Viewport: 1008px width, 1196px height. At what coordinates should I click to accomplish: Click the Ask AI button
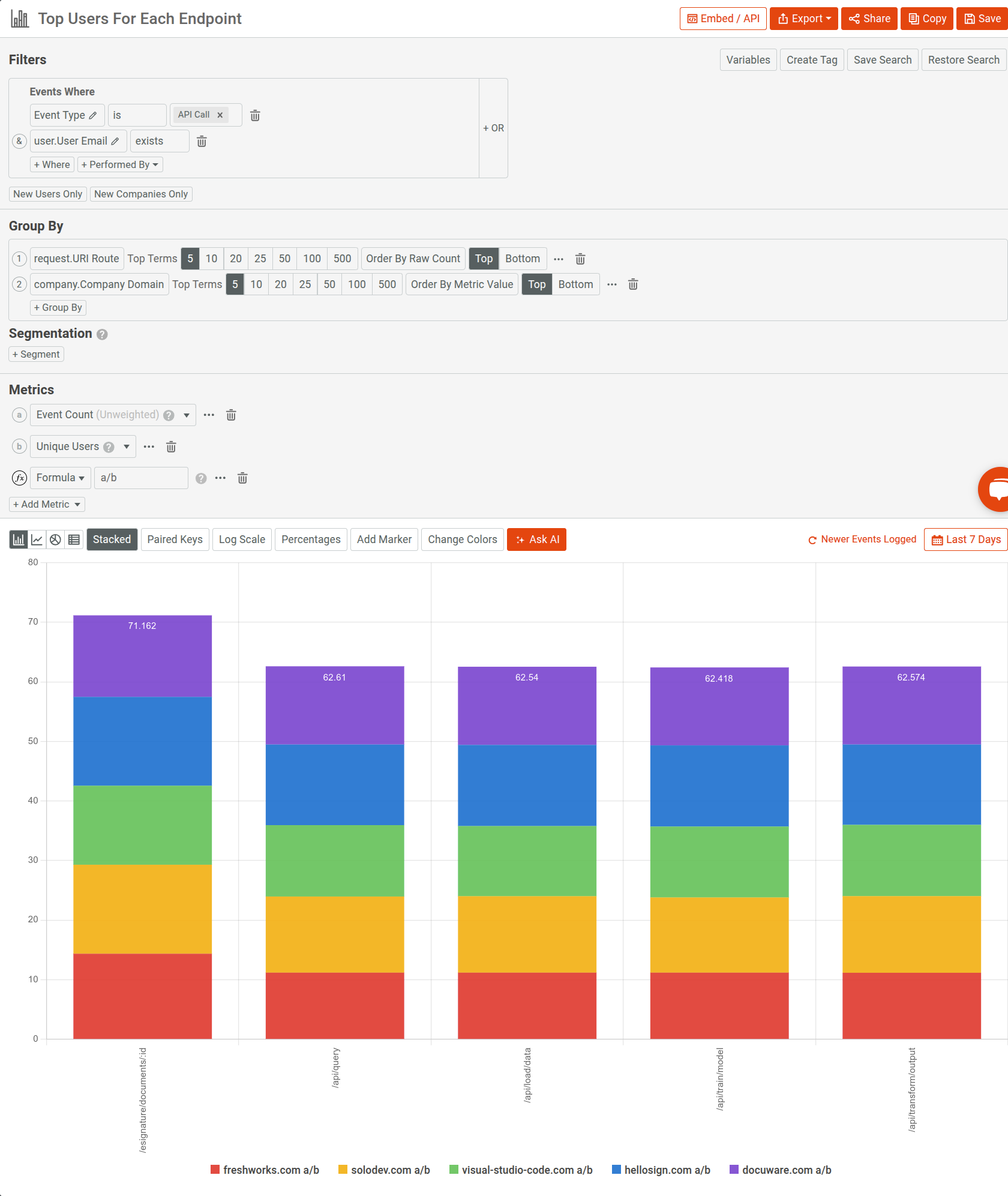coord(536,539)
